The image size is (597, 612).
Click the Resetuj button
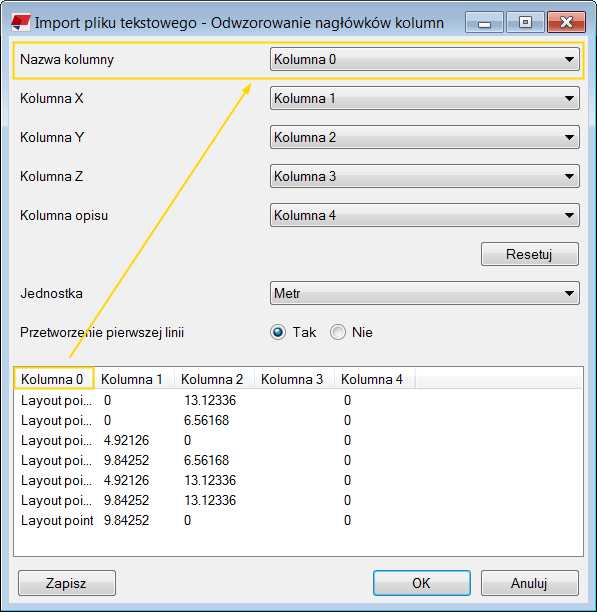[x=529, y=254]
